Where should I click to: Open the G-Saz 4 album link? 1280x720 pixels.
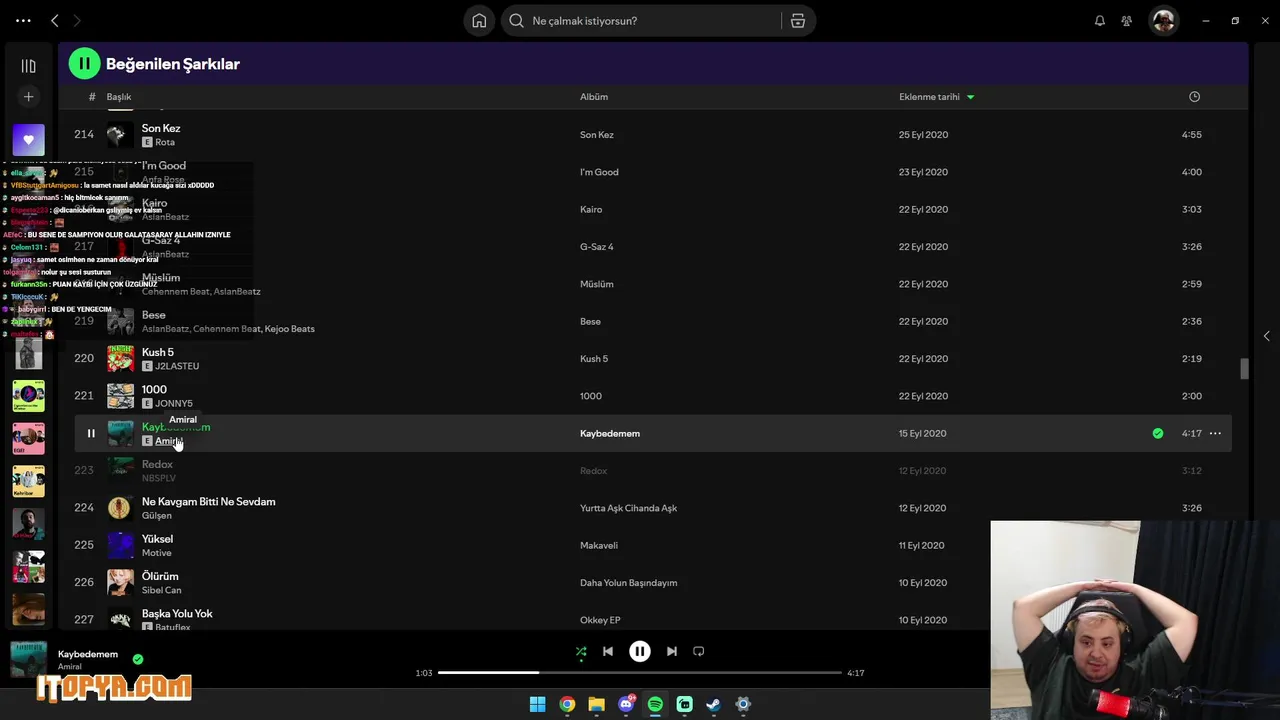tap(597, 247)
